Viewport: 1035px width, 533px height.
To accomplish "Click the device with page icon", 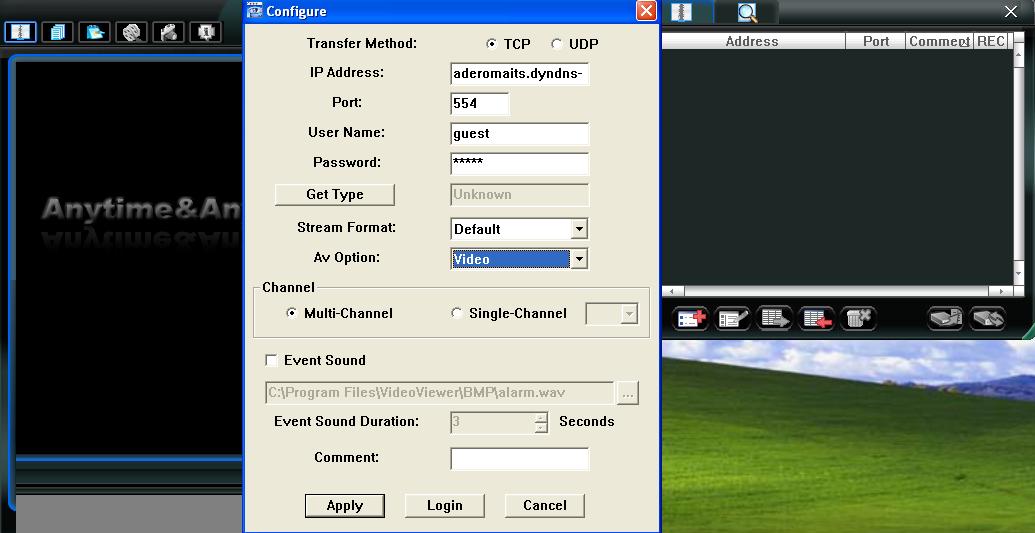I will 945,318.
